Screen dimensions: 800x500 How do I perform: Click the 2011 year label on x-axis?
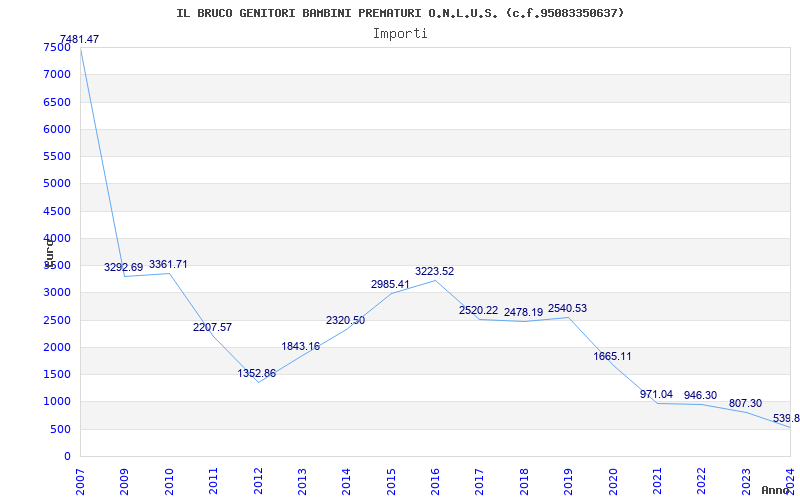pyautogui.click(x=213, y=481)
